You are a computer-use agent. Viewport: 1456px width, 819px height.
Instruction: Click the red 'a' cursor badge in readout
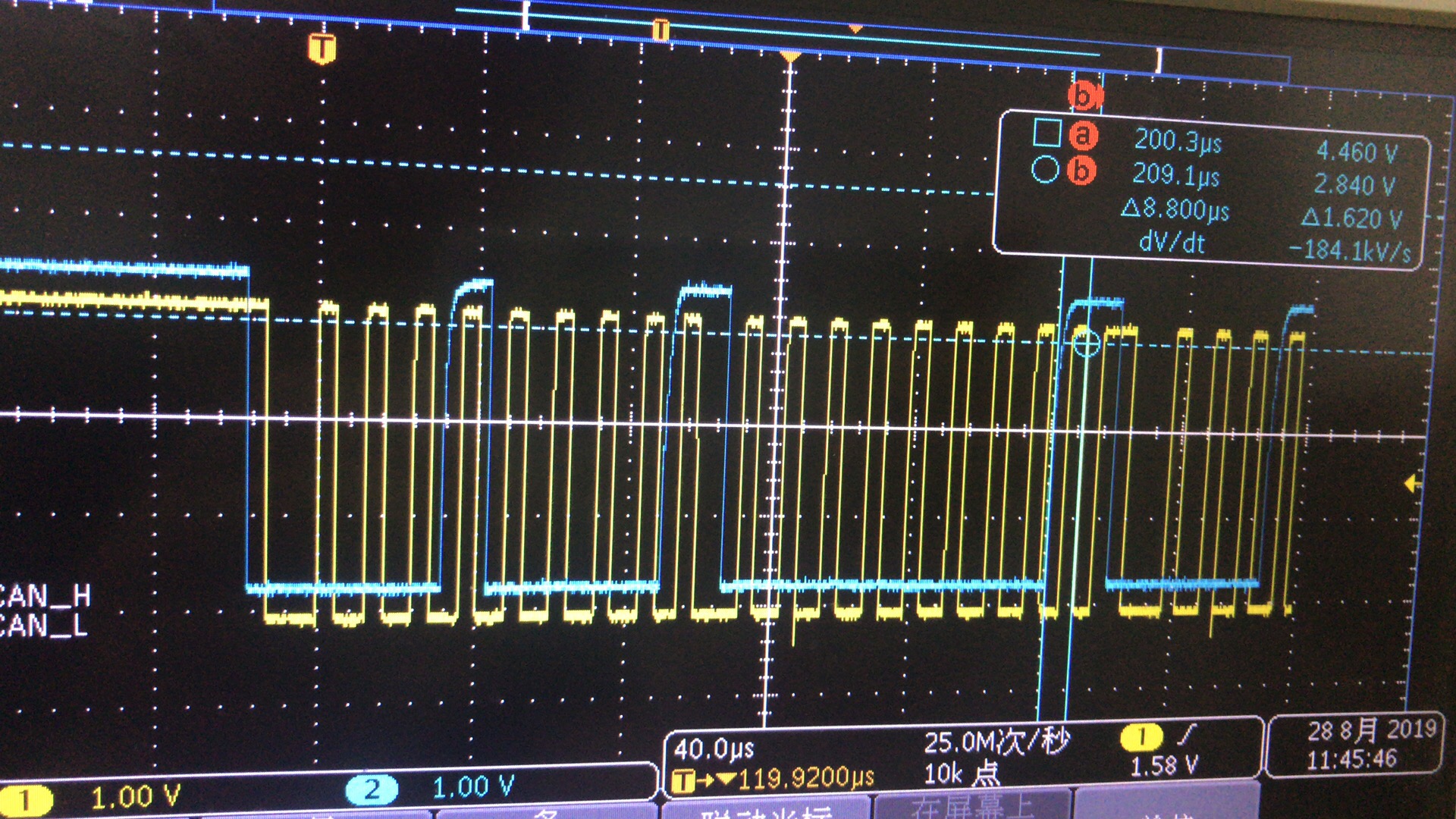click(x=1083, y=136)
